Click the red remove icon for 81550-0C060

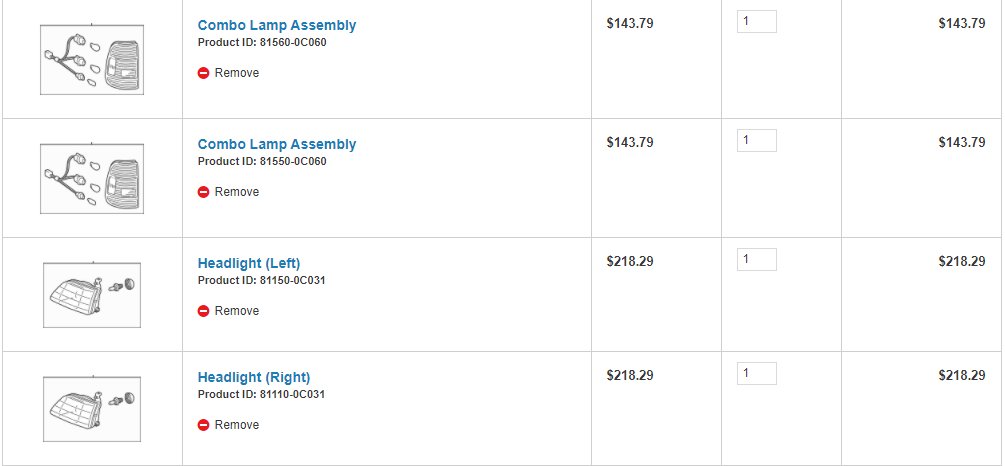tap(203, 192)
